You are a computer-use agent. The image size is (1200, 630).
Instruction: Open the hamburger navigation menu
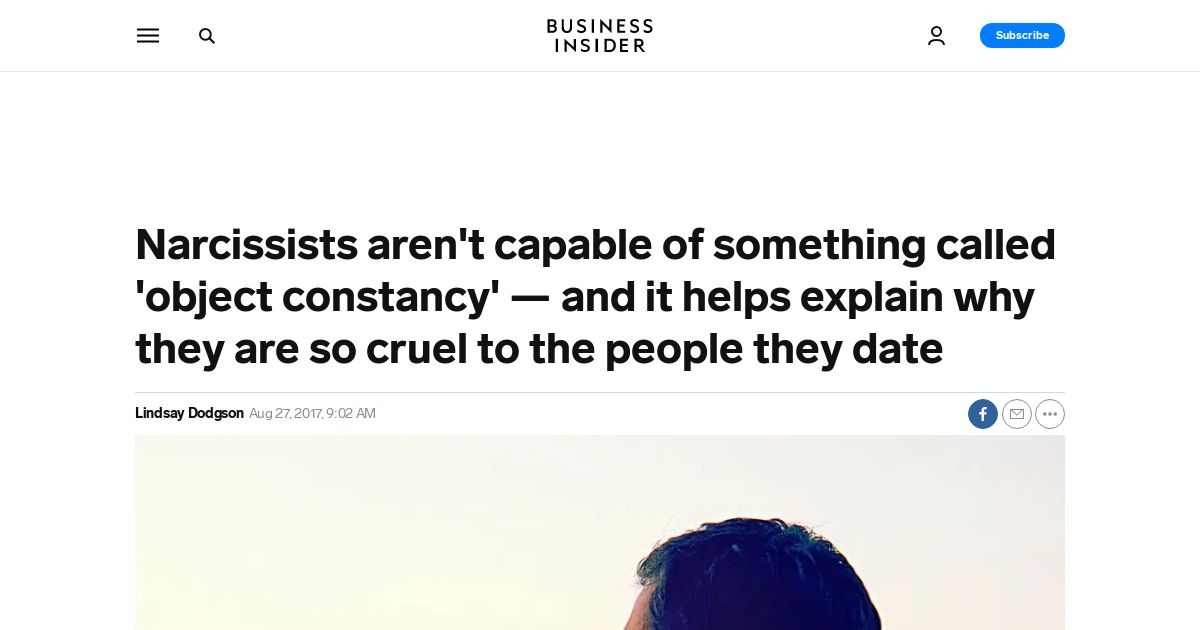coord(148,36)
